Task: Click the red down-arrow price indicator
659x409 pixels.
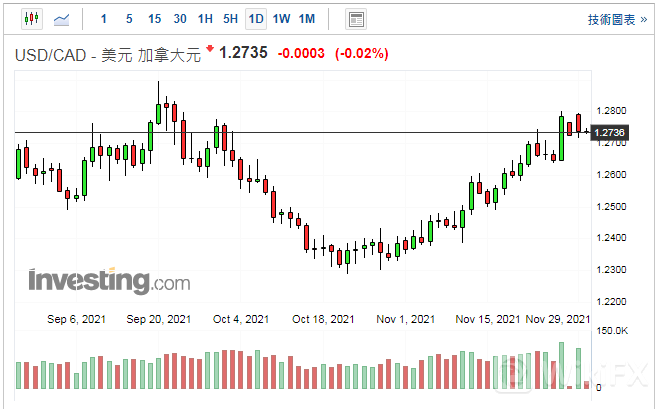Action: [x=210, y=48]
